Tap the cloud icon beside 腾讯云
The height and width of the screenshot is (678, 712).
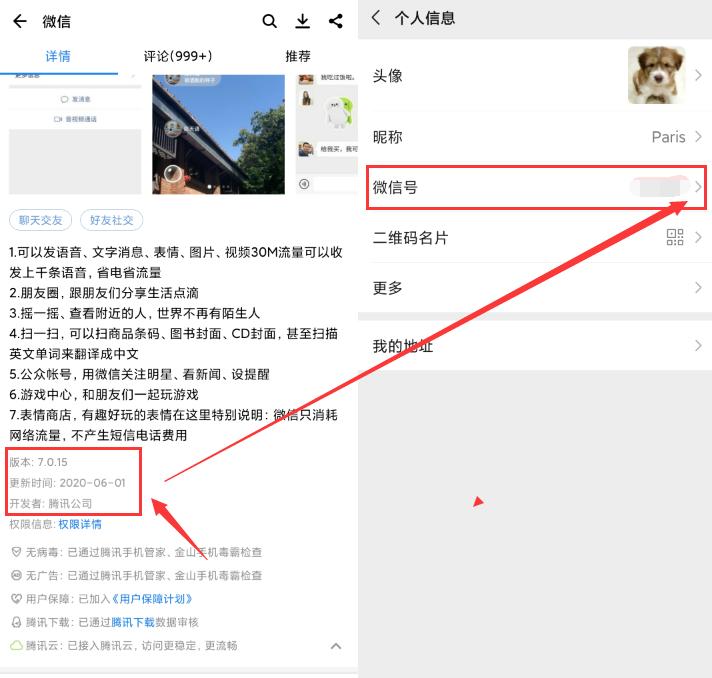16,645
